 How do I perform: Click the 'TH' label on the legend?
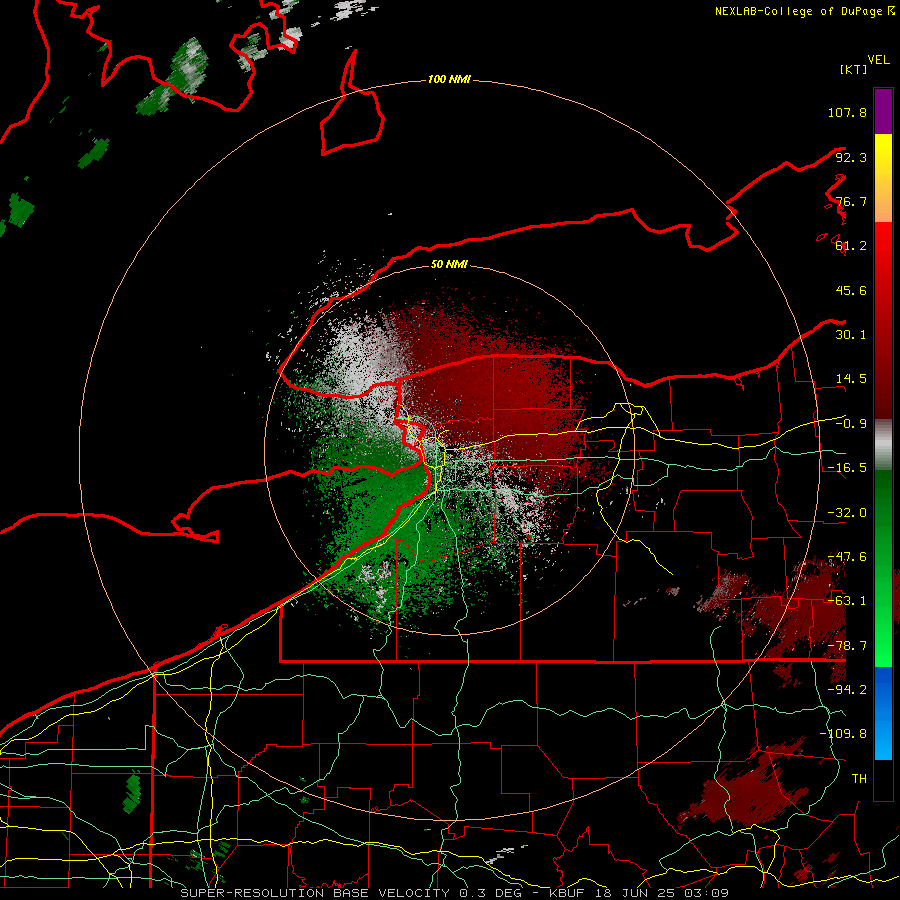tap(859, 779)
